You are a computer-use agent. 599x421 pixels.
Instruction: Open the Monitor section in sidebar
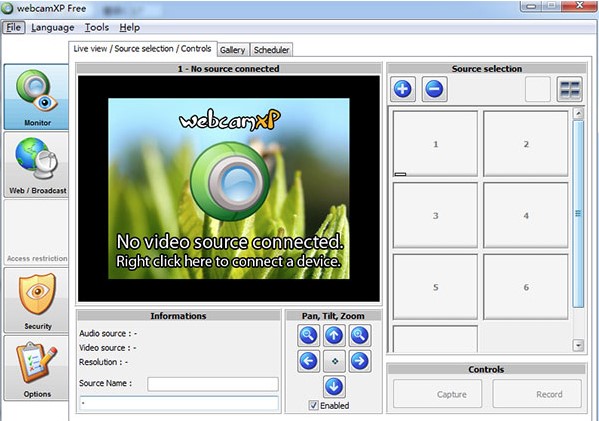point(36,97)
